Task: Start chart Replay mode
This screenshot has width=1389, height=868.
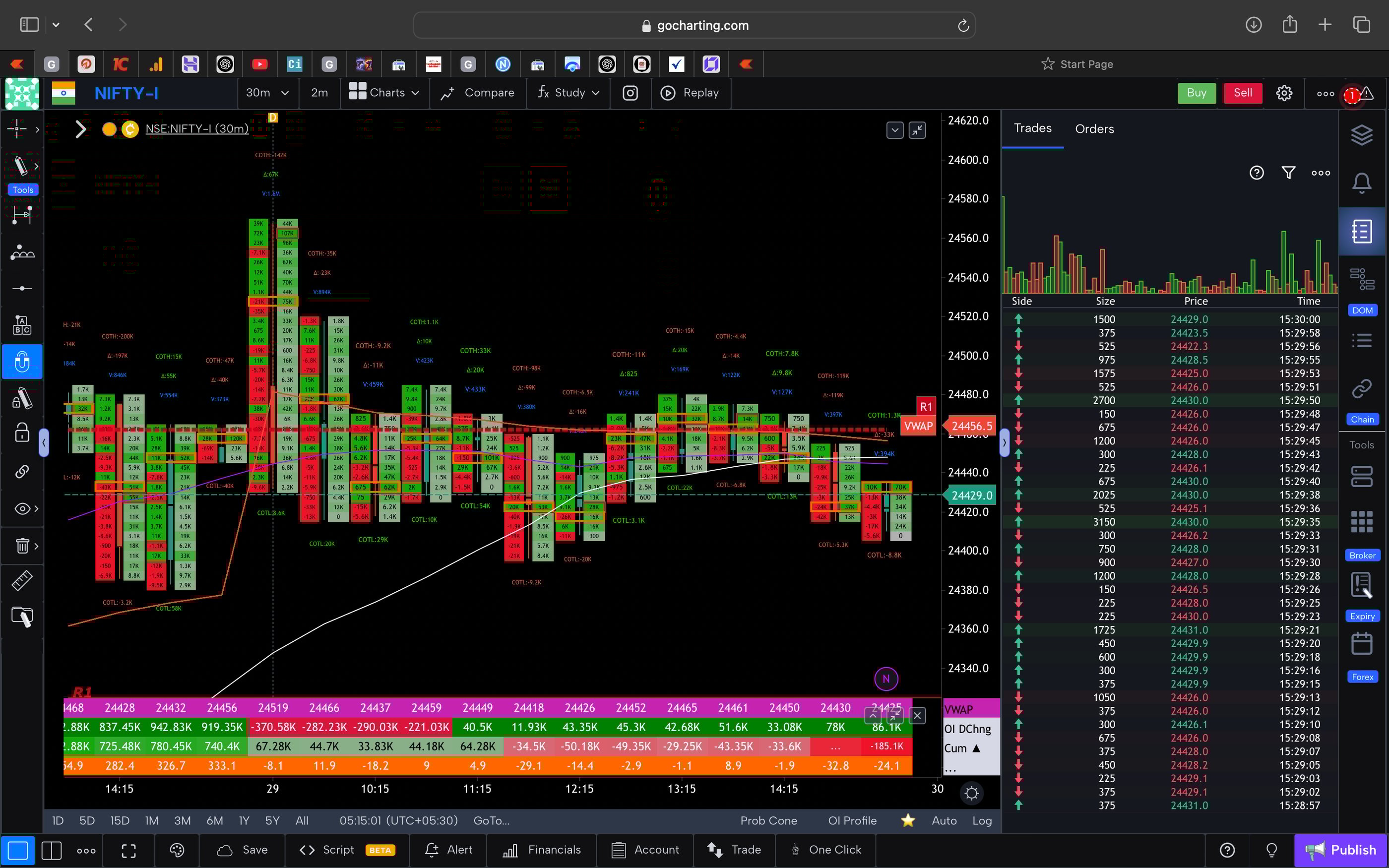Action: coord(691,93)
